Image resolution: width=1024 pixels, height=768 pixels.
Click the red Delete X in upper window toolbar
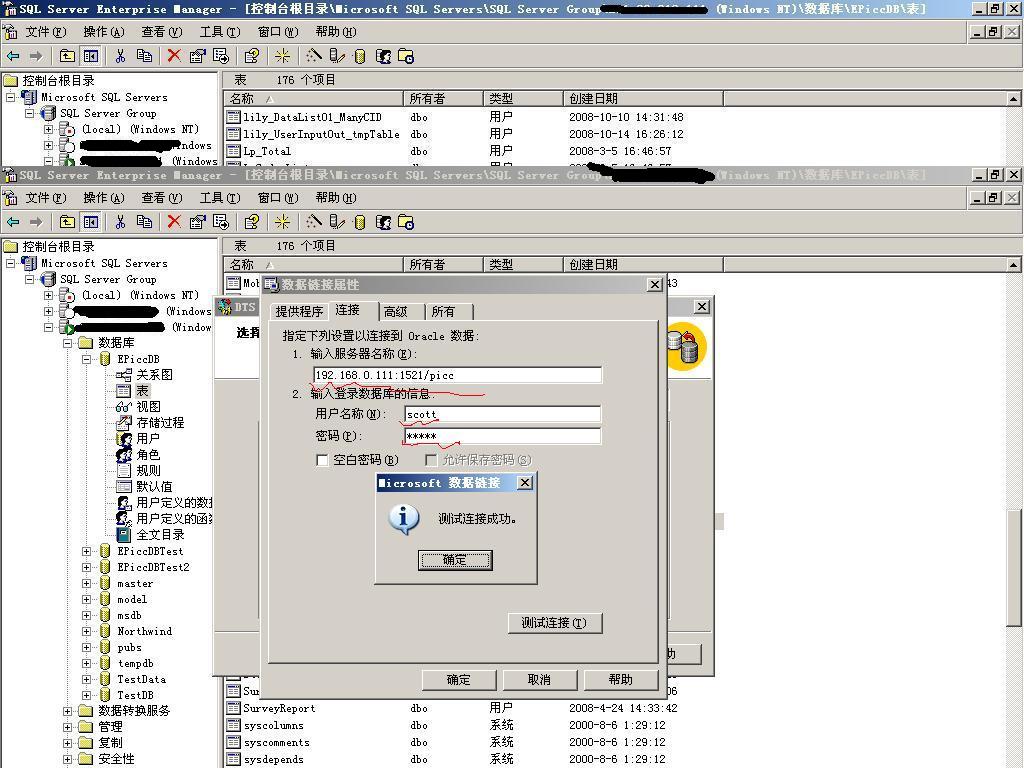pos(174,56)
